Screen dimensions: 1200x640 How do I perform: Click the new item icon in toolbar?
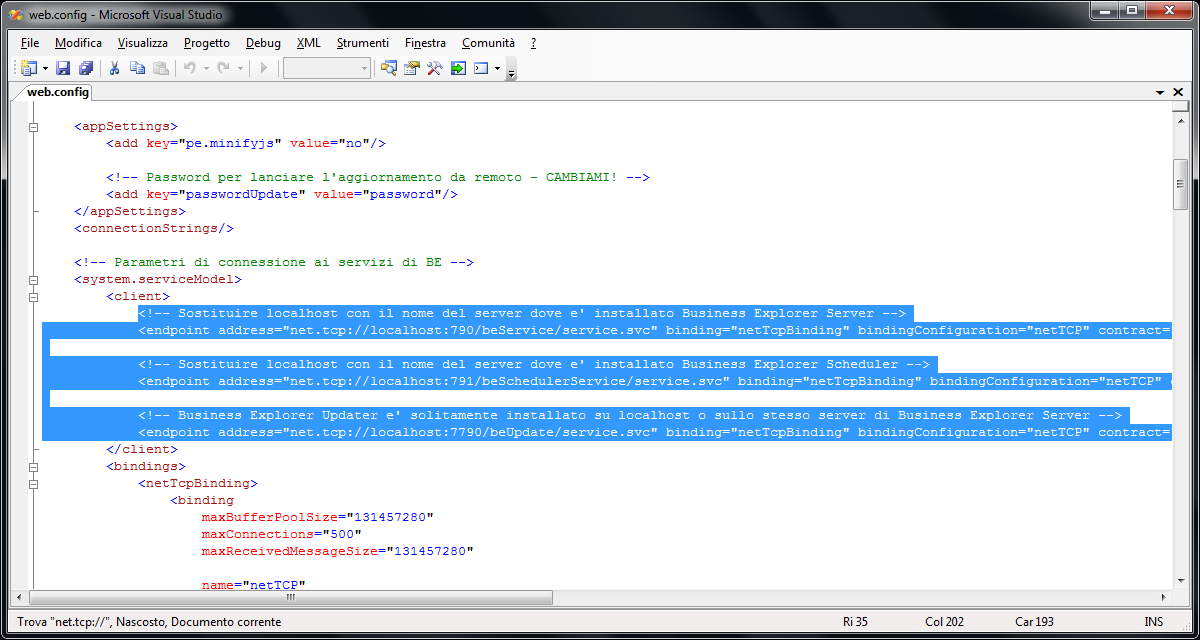(x=26, y=68)
